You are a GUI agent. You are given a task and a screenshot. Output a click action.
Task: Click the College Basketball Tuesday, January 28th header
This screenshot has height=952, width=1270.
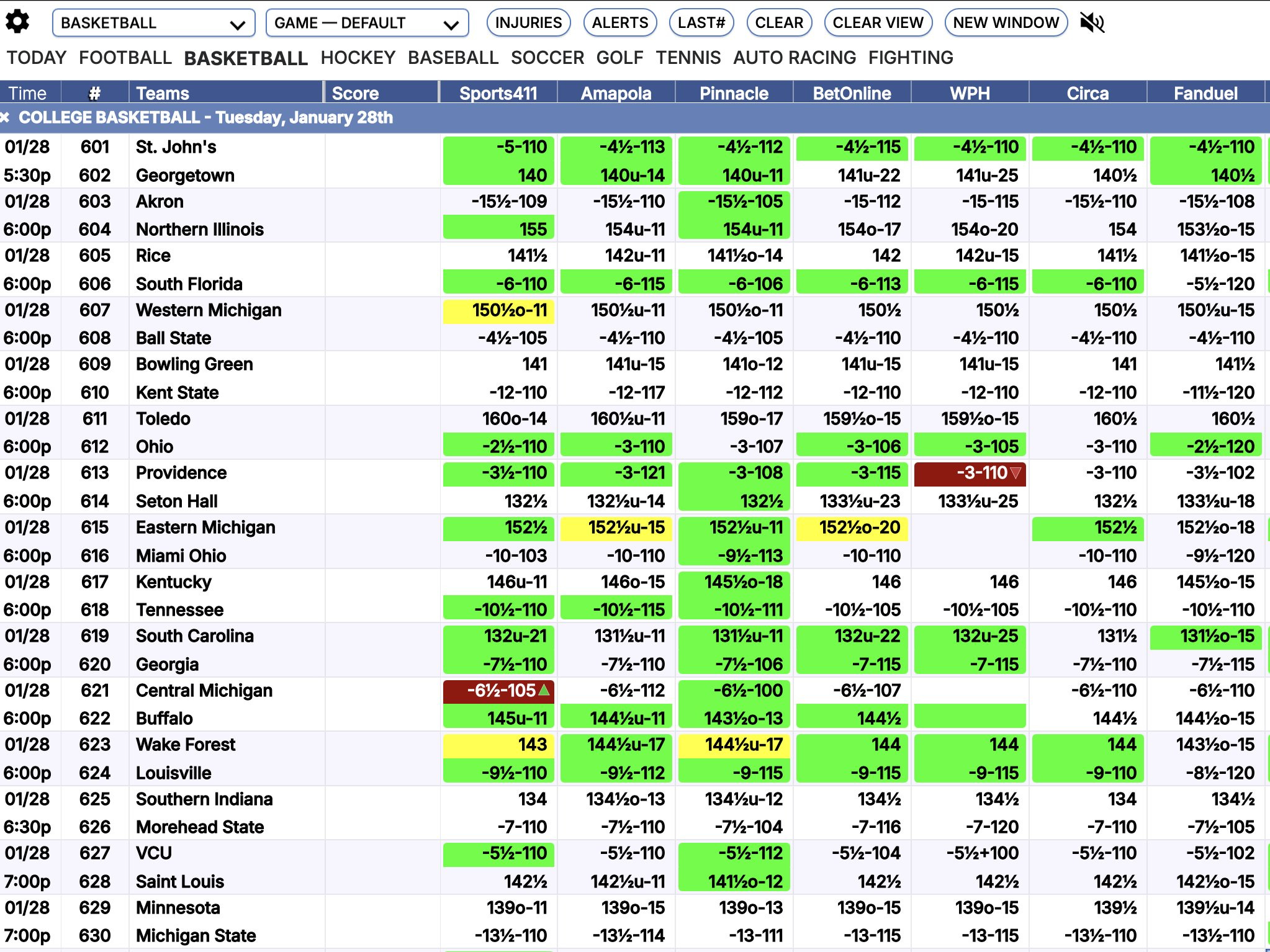205,117
